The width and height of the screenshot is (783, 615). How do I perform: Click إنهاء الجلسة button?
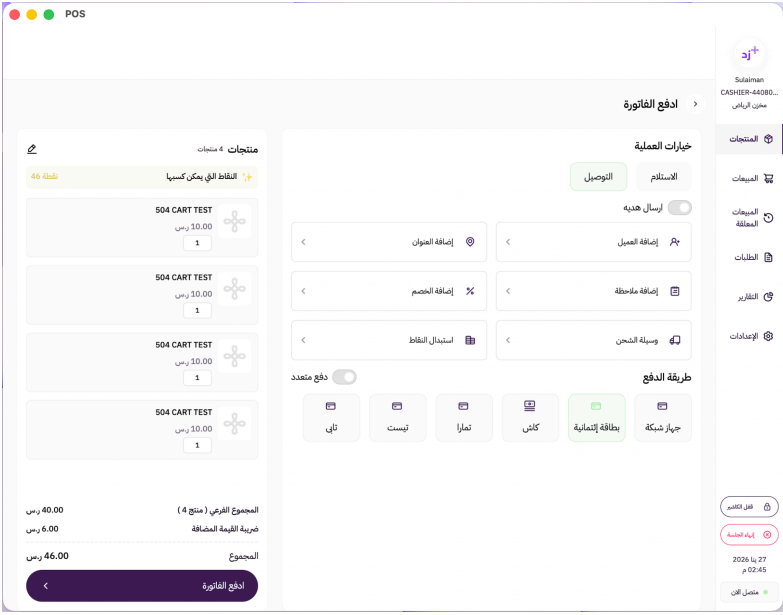pos(749,535)
